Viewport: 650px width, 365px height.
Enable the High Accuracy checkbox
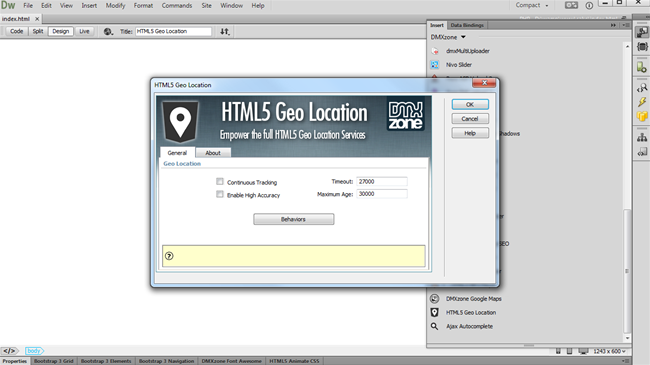[220, 194]
